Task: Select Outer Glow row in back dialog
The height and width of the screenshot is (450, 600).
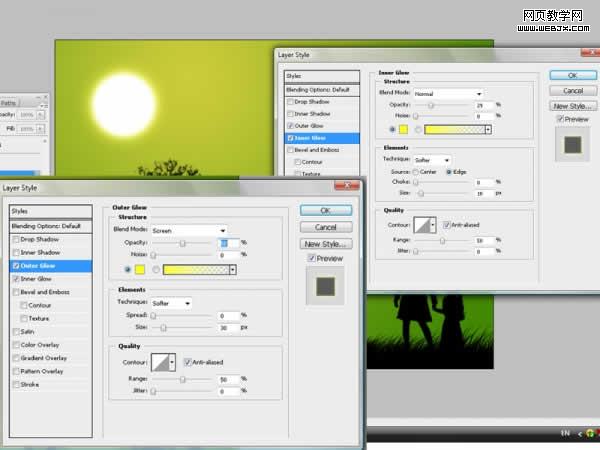Action: click(322, 126)
